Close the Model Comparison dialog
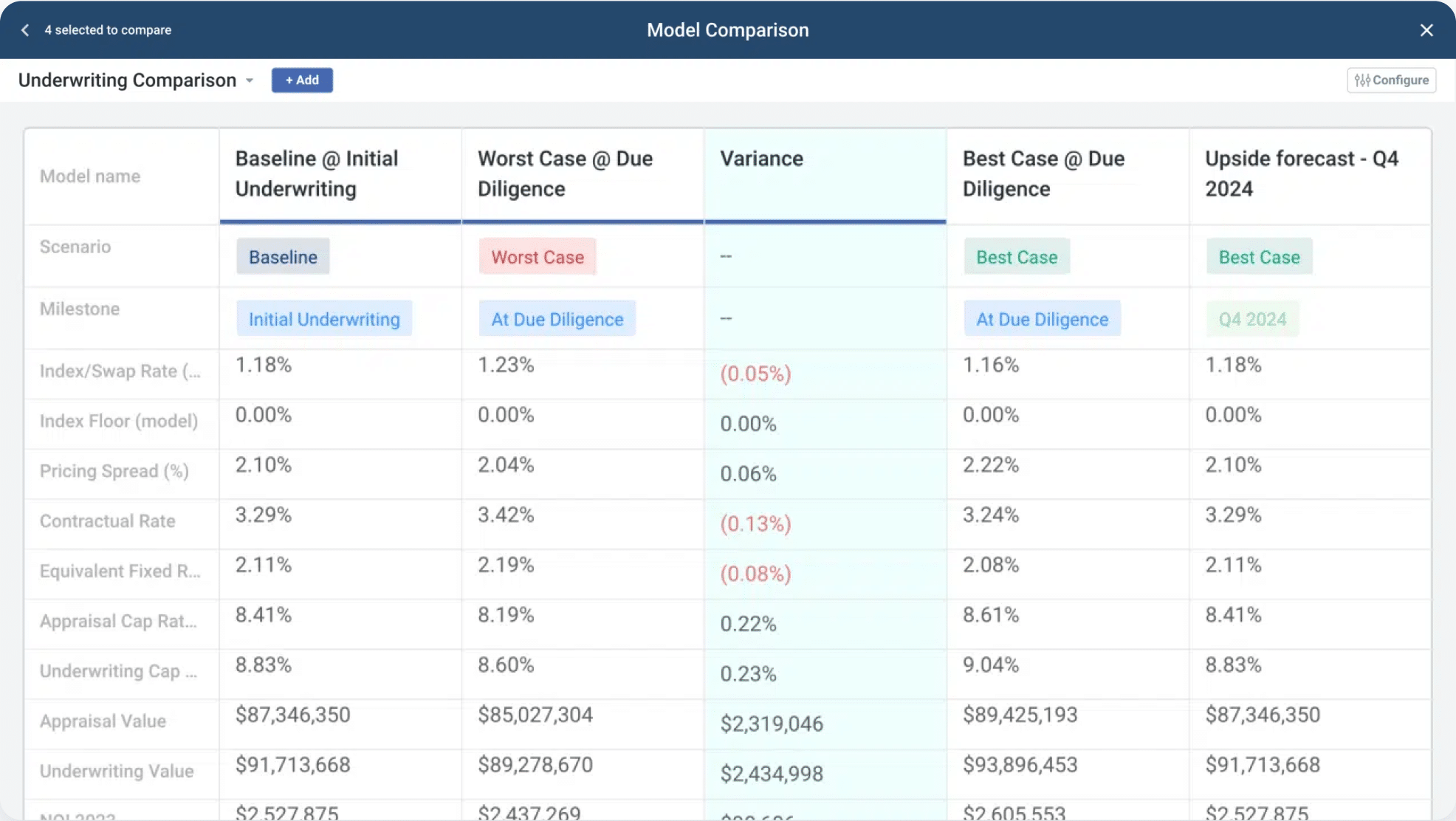Viewport: 1456px width, 821px height. 1426,30
